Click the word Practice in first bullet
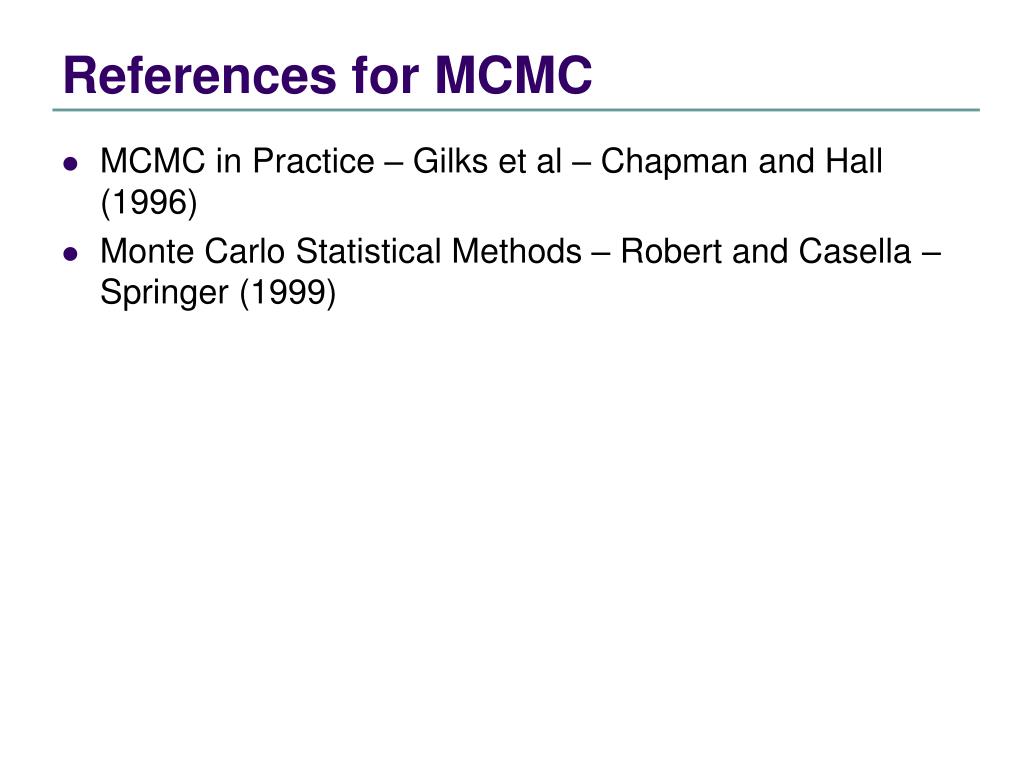 (x=313, y=161)
